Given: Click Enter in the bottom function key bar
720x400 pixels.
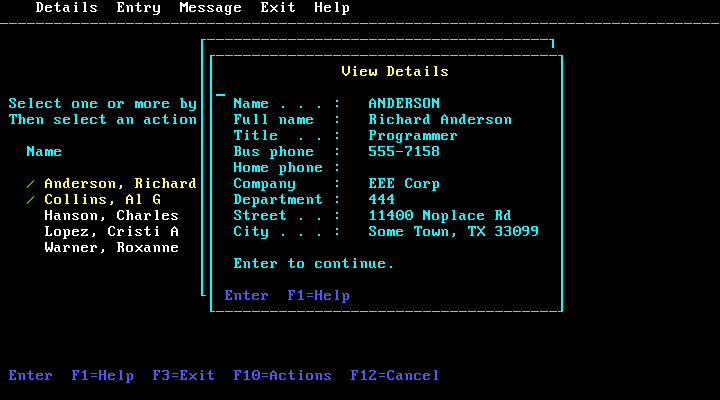Looking at the screenshot, I should pos(30,376).
